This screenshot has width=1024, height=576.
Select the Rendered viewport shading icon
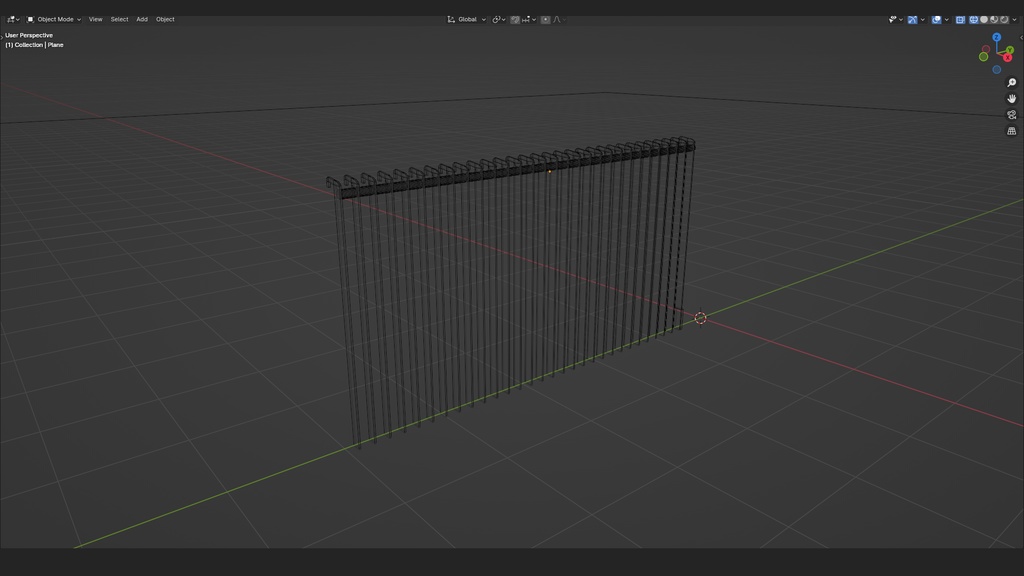point(1004,18)
